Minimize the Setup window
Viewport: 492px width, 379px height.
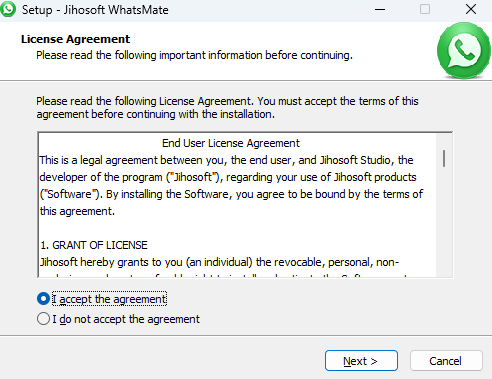(x=380, y=9)
